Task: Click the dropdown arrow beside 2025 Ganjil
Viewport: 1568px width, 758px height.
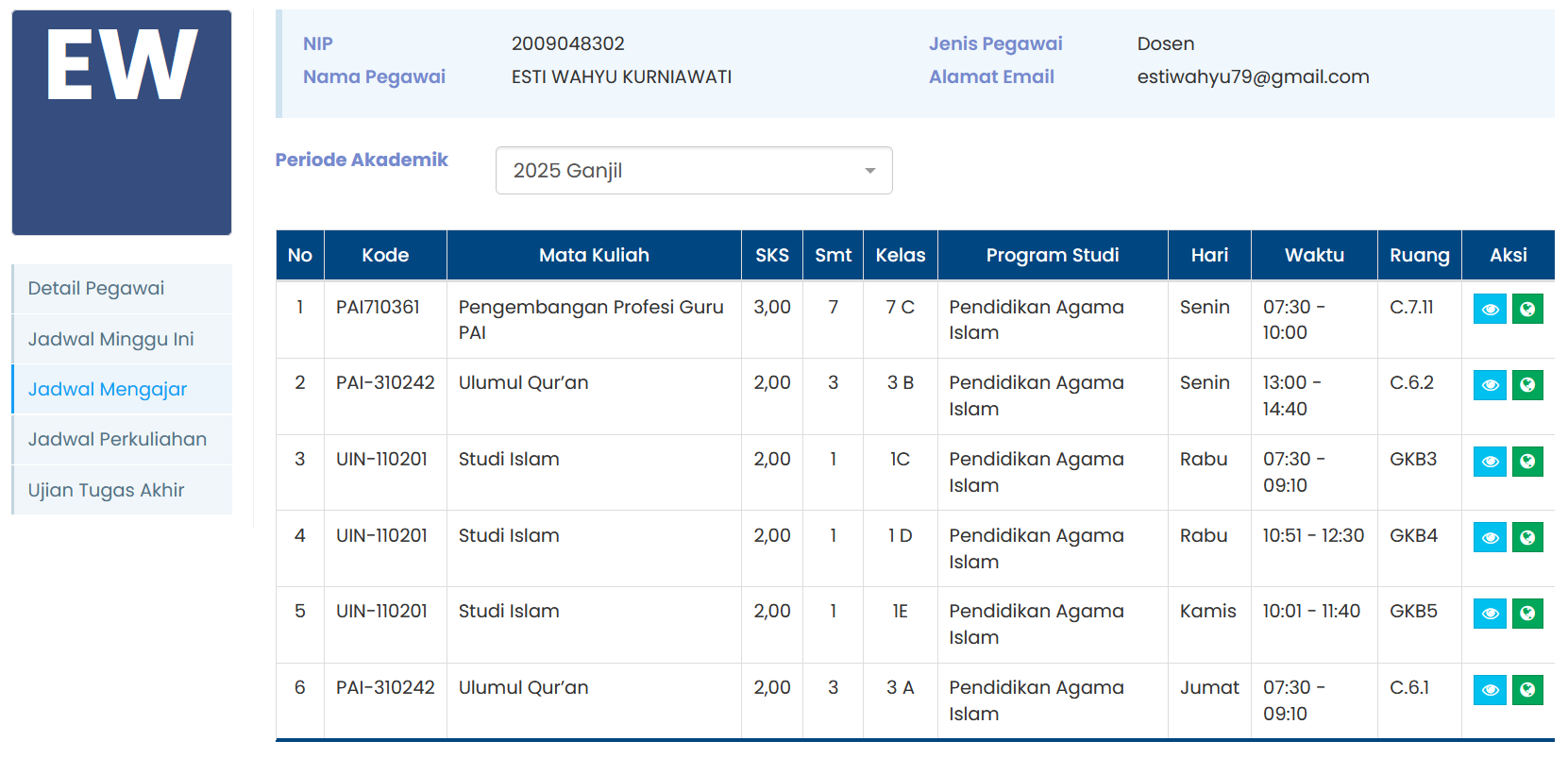Action: 869,171
